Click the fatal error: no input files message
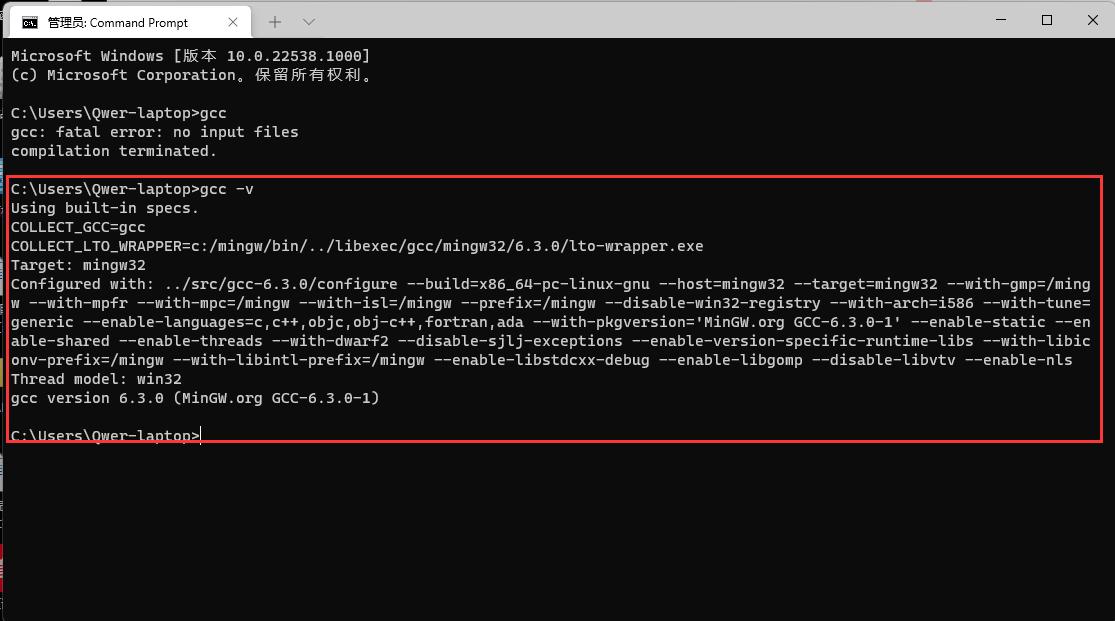The width and height of the screenshot is (1115, 621). (153, 131)
